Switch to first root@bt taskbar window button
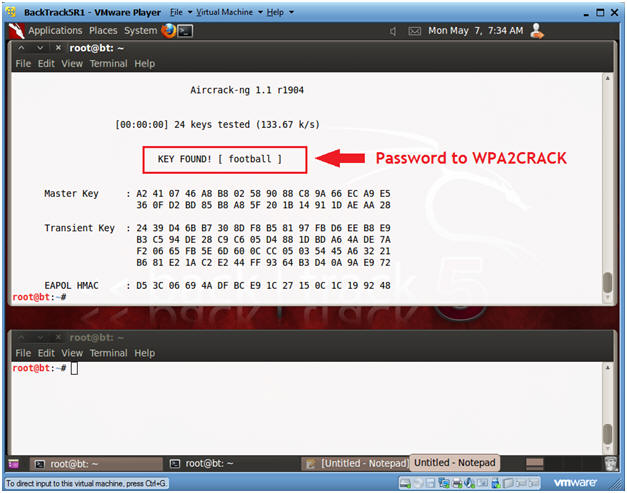Viewport: 627px width, 493px height. pyautogui.click(x=96, y=464)
